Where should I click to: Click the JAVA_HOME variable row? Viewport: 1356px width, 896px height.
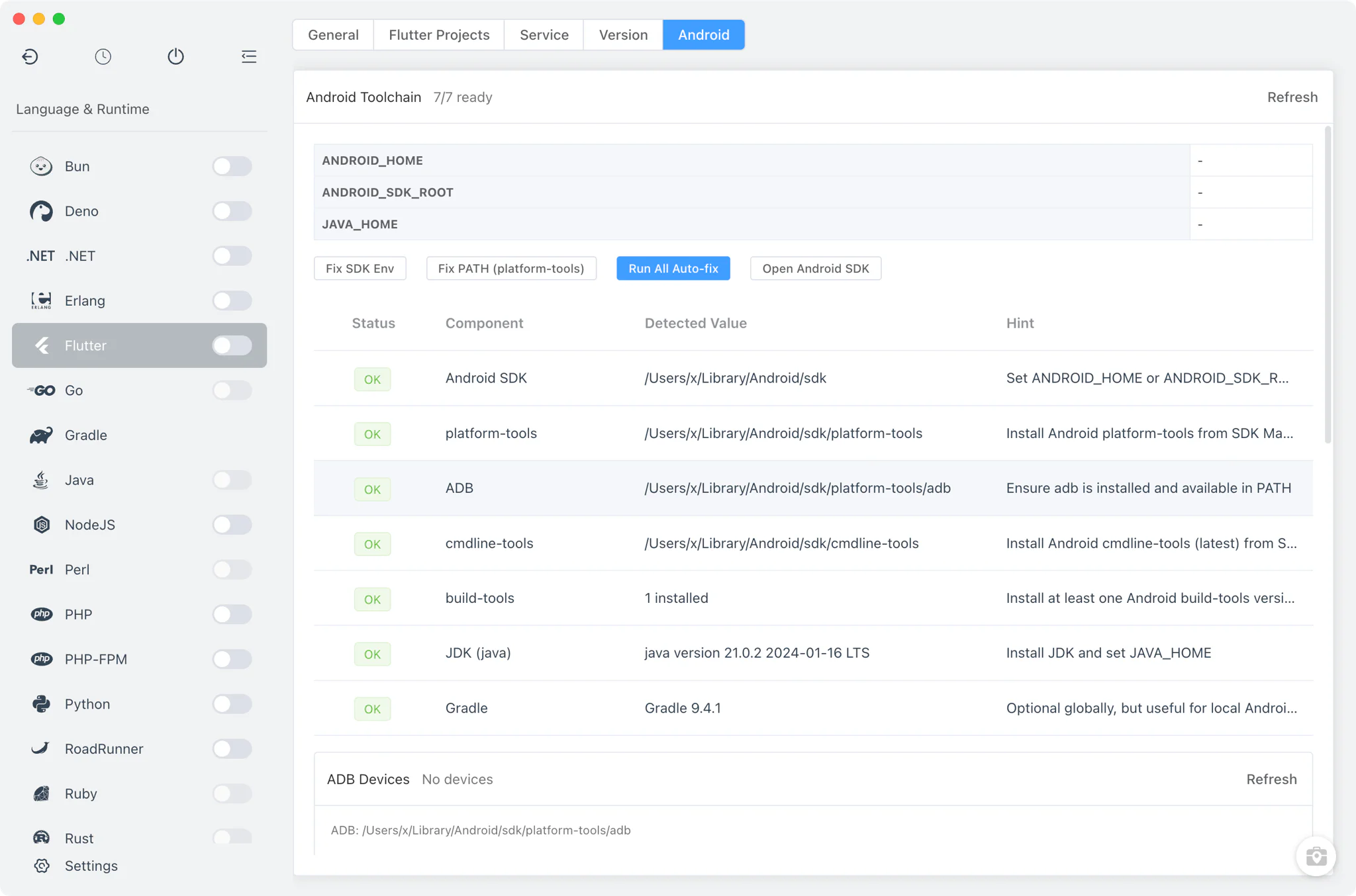tap(813, 224)
